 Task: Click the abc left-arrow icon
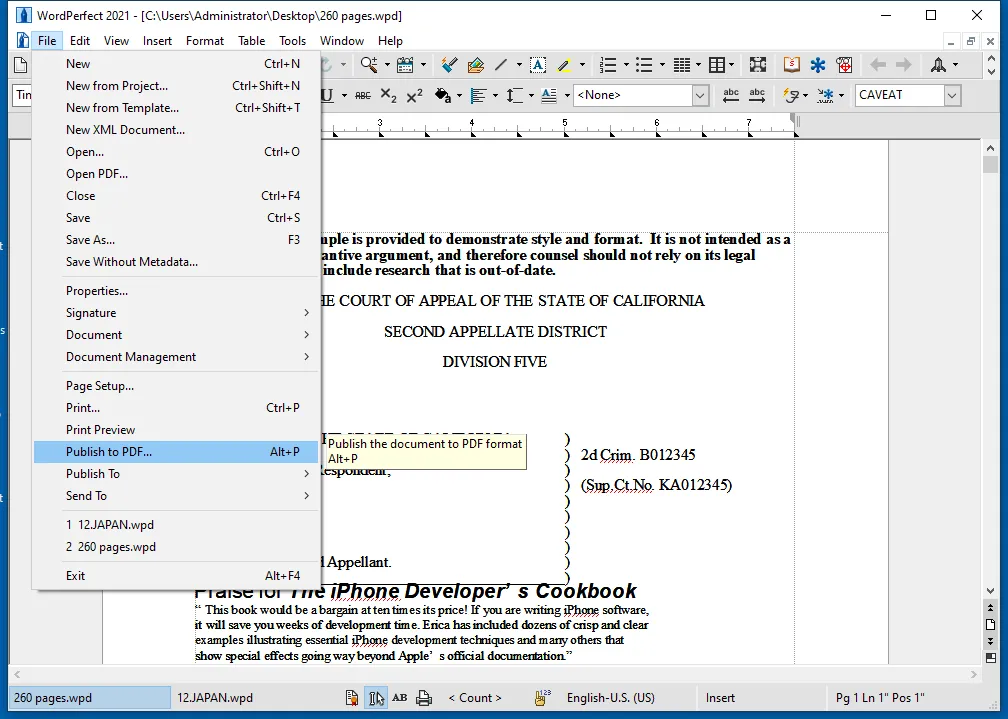731,95
